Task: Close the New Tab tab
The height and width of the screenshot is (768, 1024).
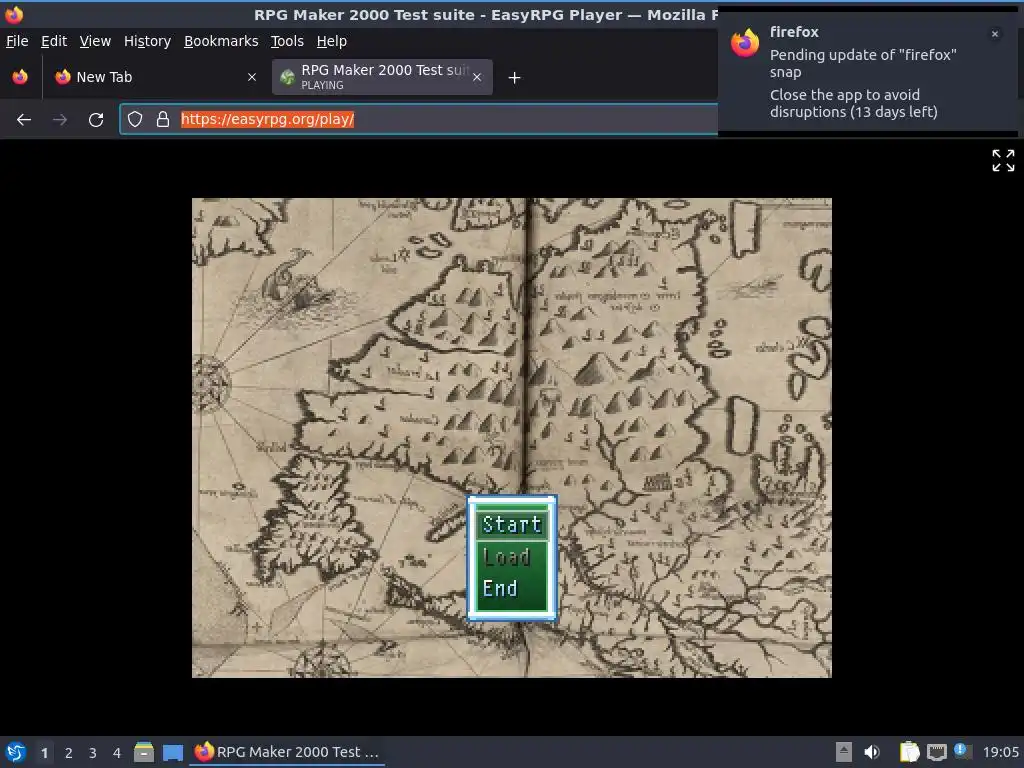Action: (251, 77)
